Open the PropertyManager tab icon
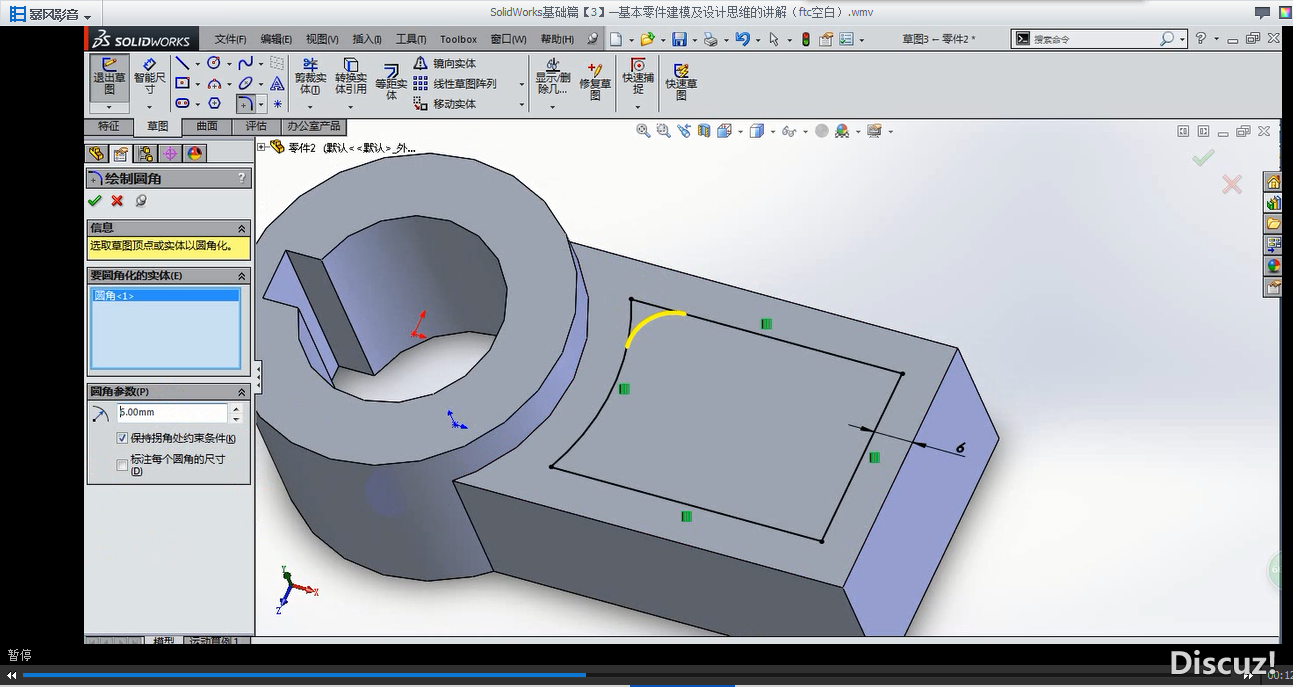 pos(121,154)
